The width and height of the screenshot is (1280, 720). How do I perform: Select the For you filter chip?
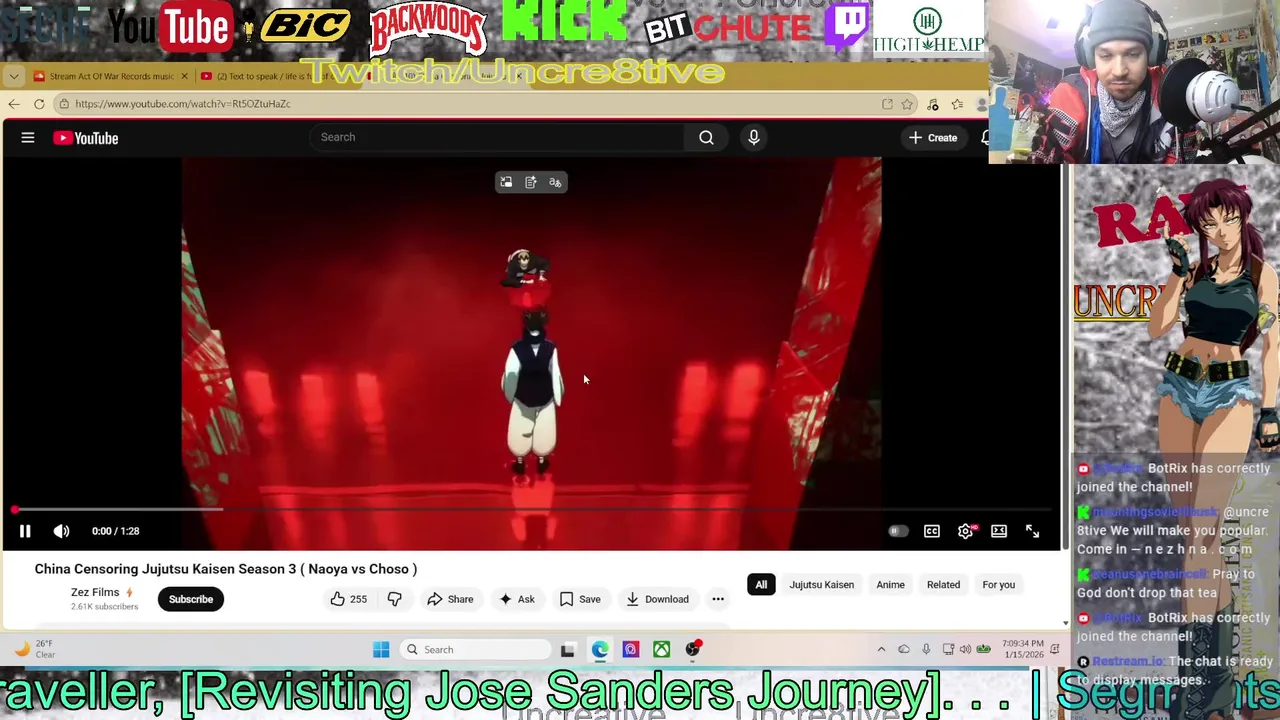(x=998, y=585)
